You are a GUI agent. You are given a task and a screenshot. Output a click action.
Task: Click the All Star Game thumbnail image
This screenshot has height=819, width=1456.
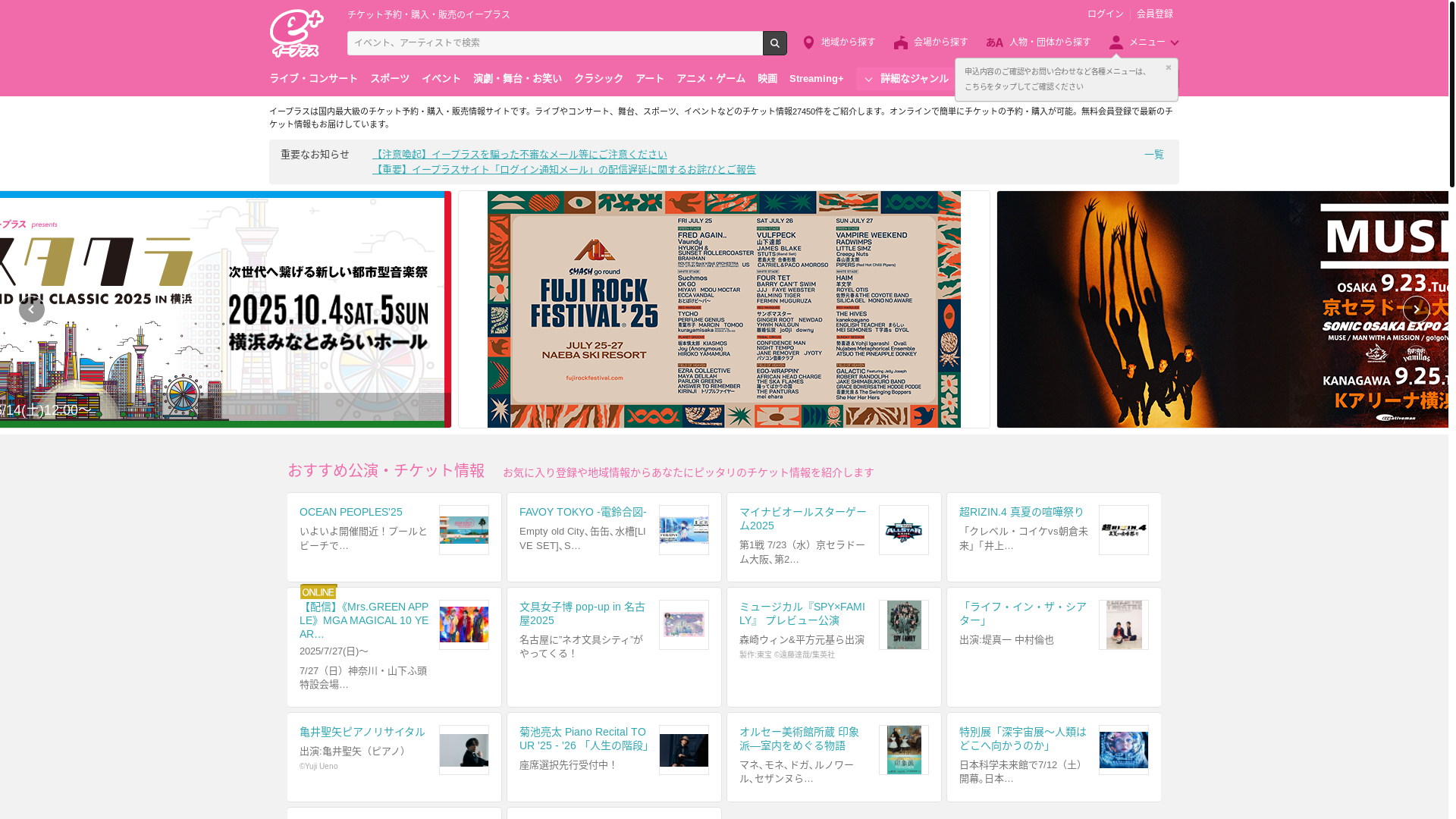point(904,530)
